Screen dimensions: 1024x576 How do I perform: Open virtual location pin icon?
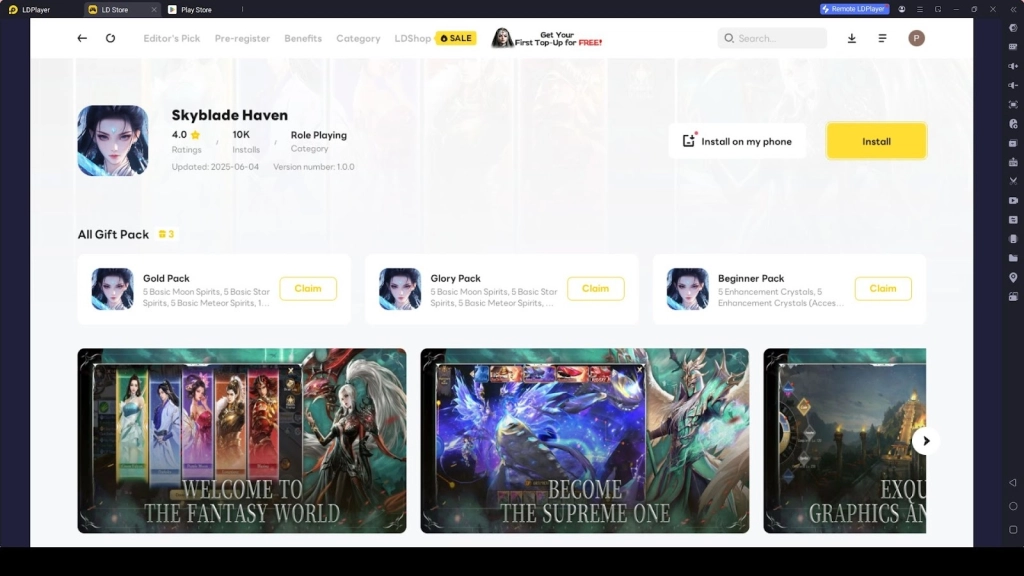pyautogui.click(x=1013, y=278)
